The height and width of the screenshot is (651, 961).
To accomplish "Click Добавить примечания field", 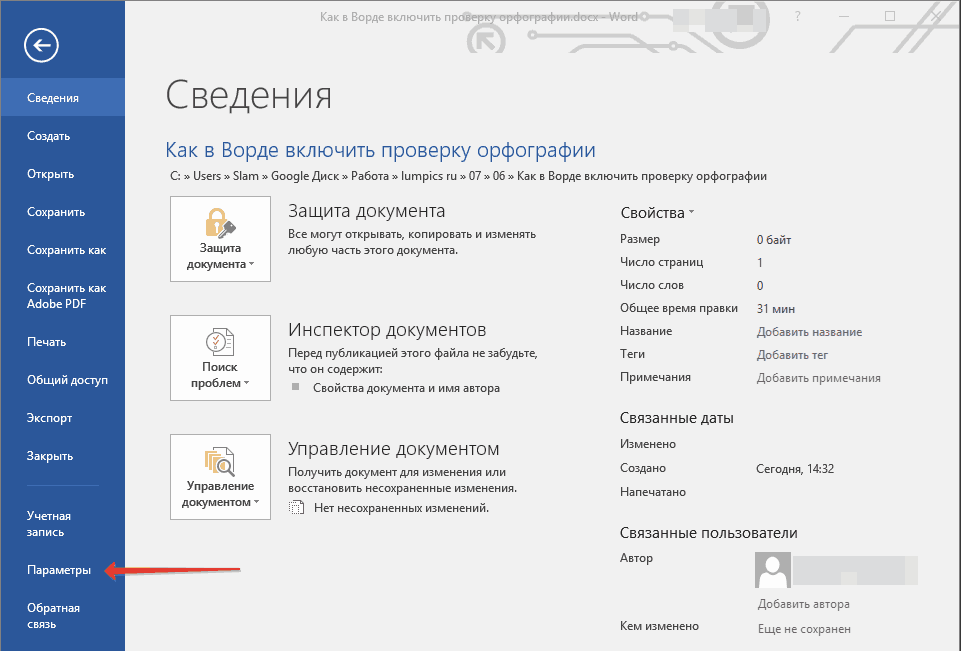I will [818, 378].
